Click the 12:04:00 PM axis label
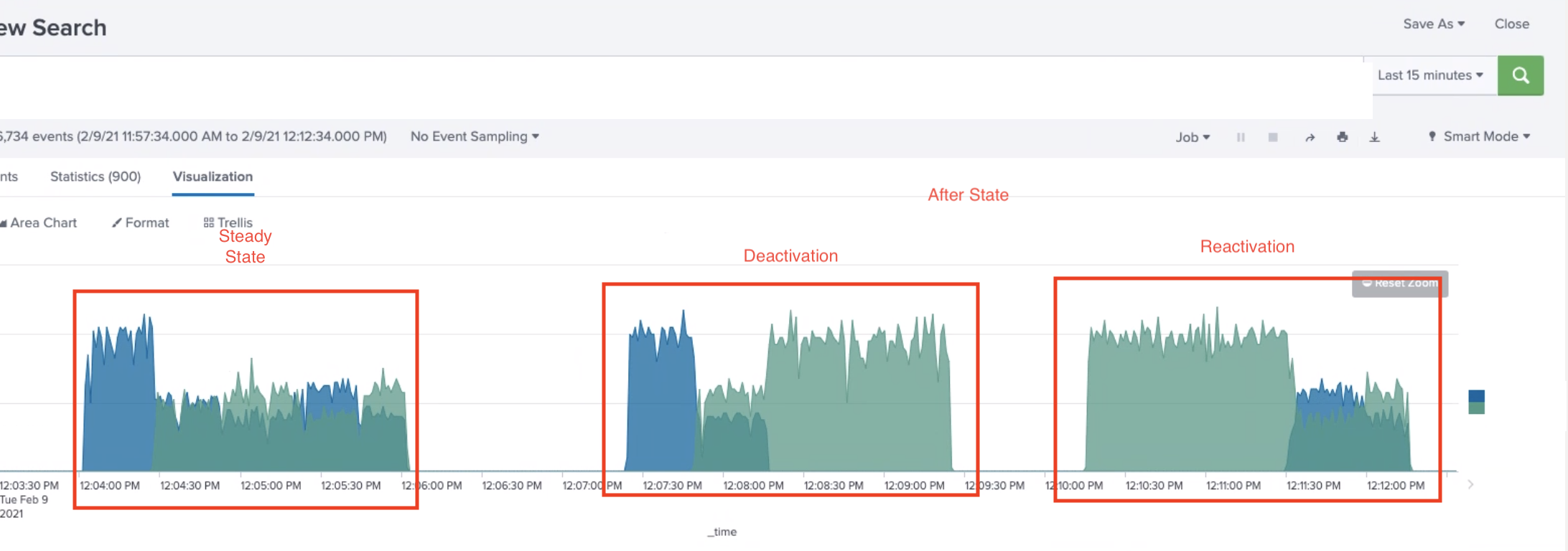1568x551 pixels. (109, 486)
